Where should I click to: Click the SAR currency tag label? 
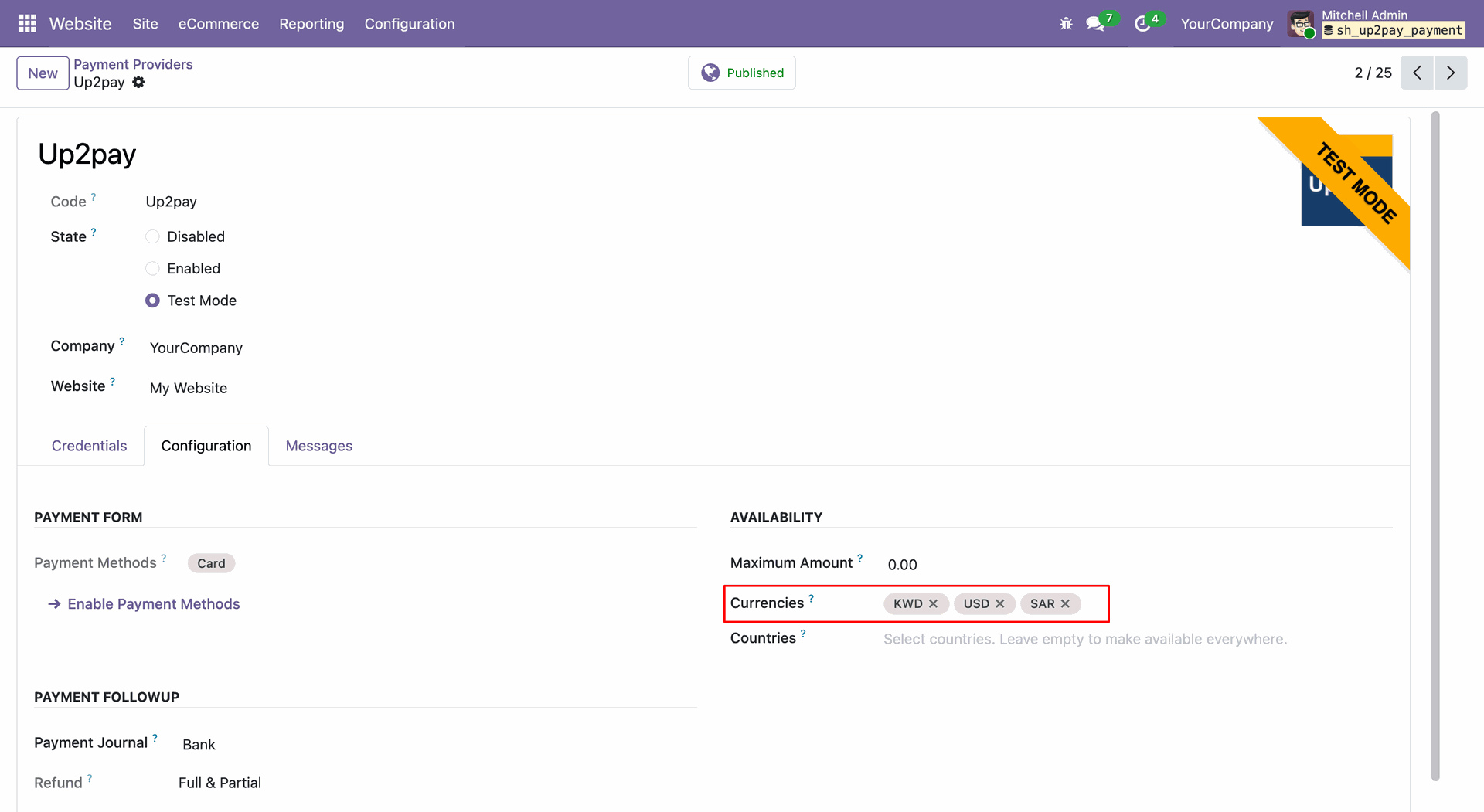1043,603
